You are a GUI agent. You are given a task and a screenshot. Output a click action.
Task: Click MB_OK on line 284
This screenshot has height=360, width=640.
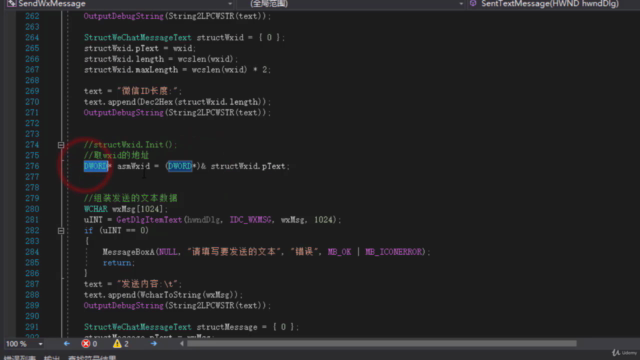point(339,252)
